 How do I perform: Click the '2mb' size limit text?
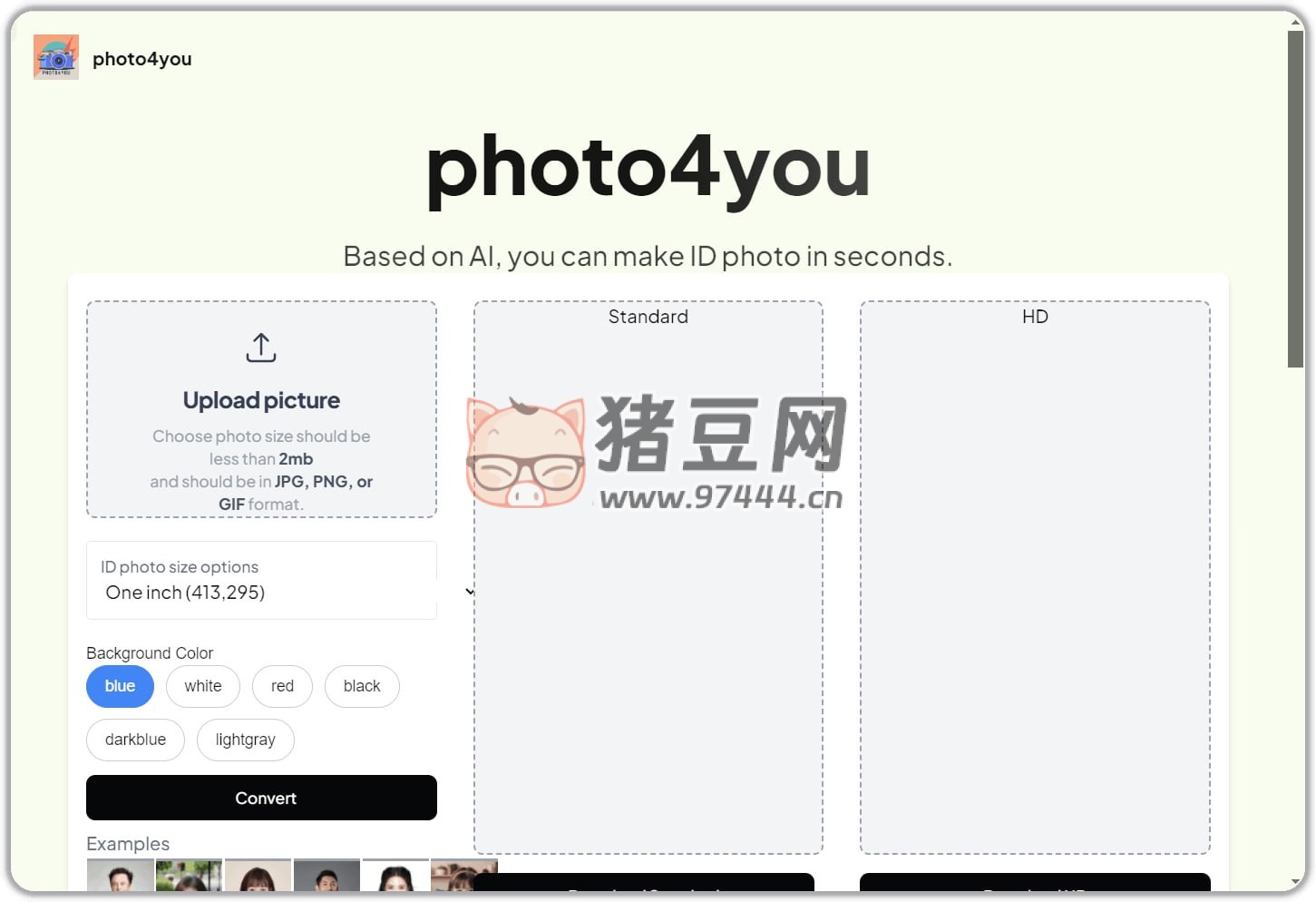(x=296, y=459)
